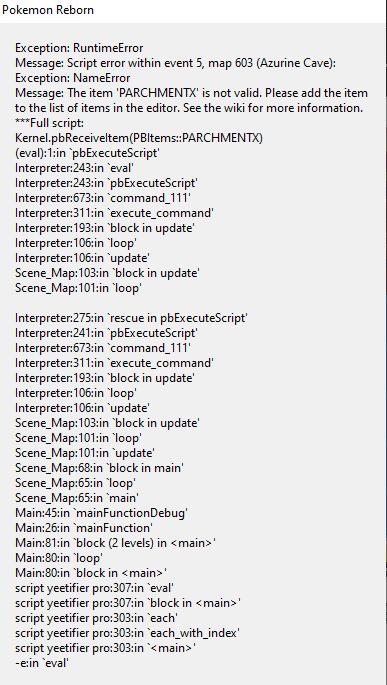Select the 'Exception: RuntimeError' line
387x685 pixels.
[79, 48]
